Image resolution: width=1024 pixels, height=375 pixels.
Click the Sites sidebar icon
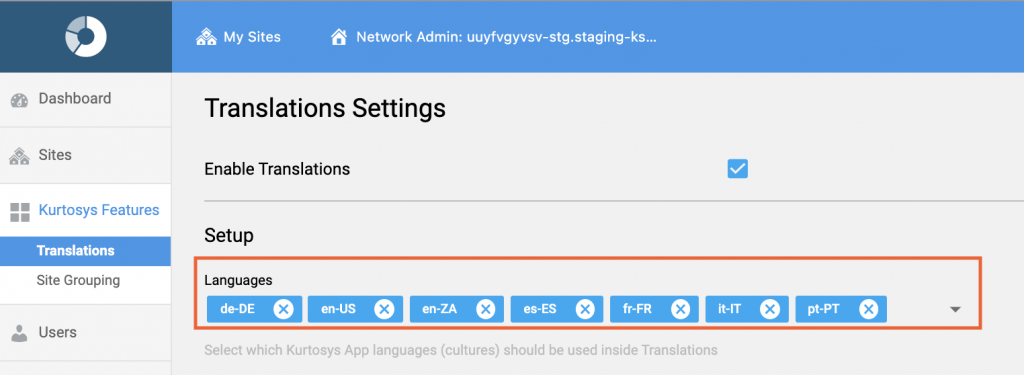(x=20, y=156)
